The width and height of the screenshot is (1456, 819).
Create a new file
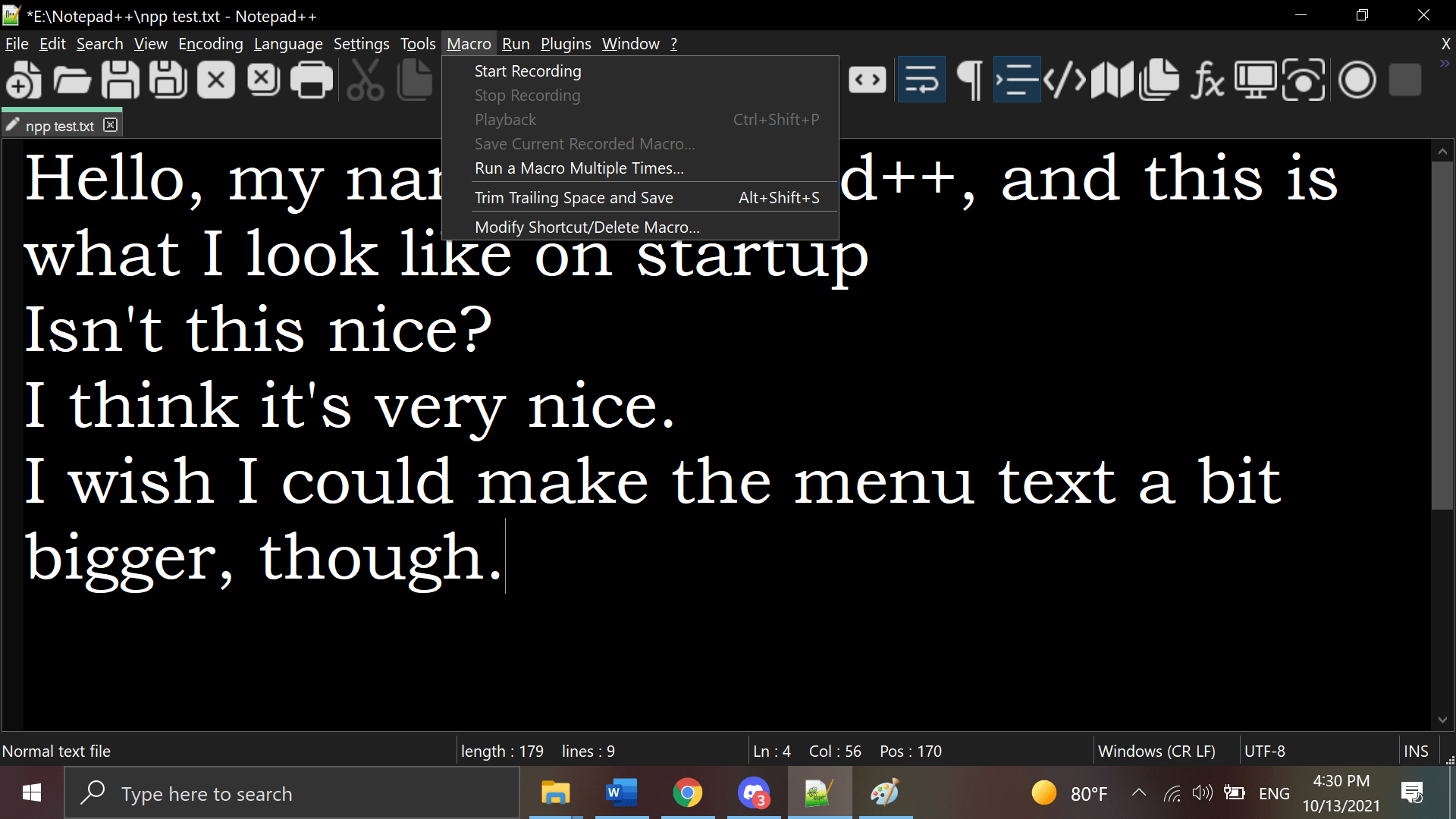[x=23, y=80]
